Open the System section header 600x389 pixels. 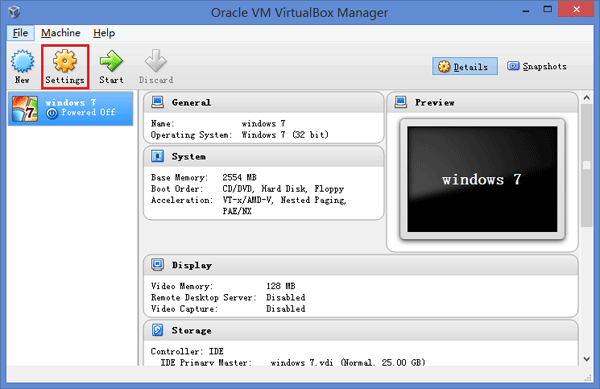click(264, 156)
